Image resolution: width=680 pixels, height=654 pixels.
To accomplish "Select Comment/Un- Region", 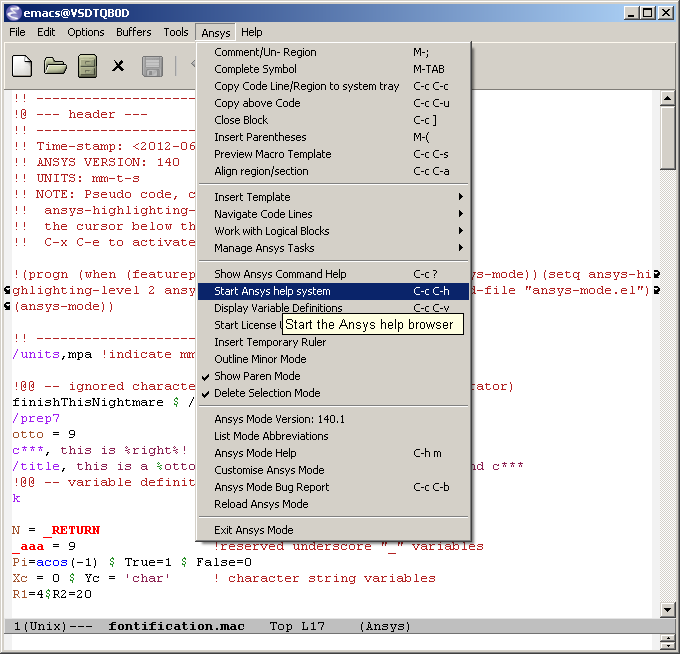I will pos(333,52).
